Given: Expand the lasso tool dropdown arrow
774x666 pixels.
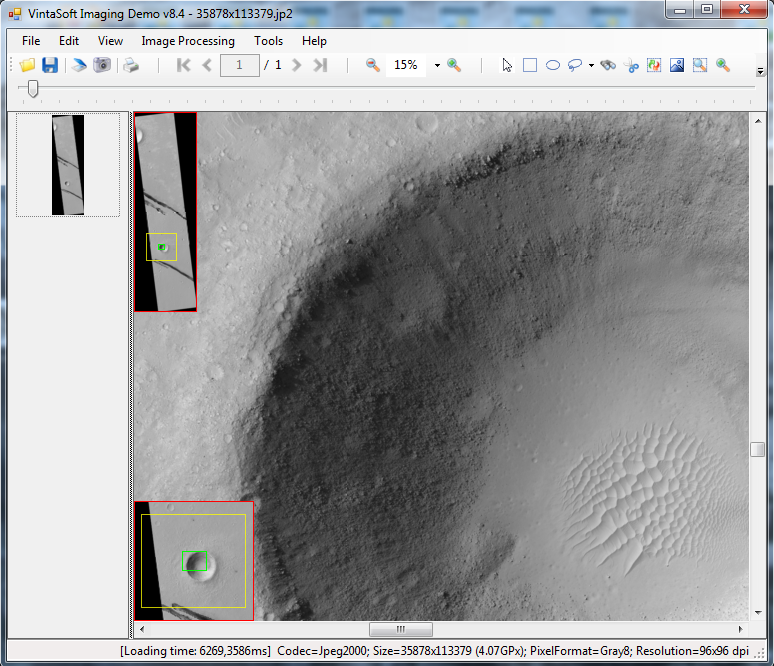Looking at the screenshot, I should (591, 66).
